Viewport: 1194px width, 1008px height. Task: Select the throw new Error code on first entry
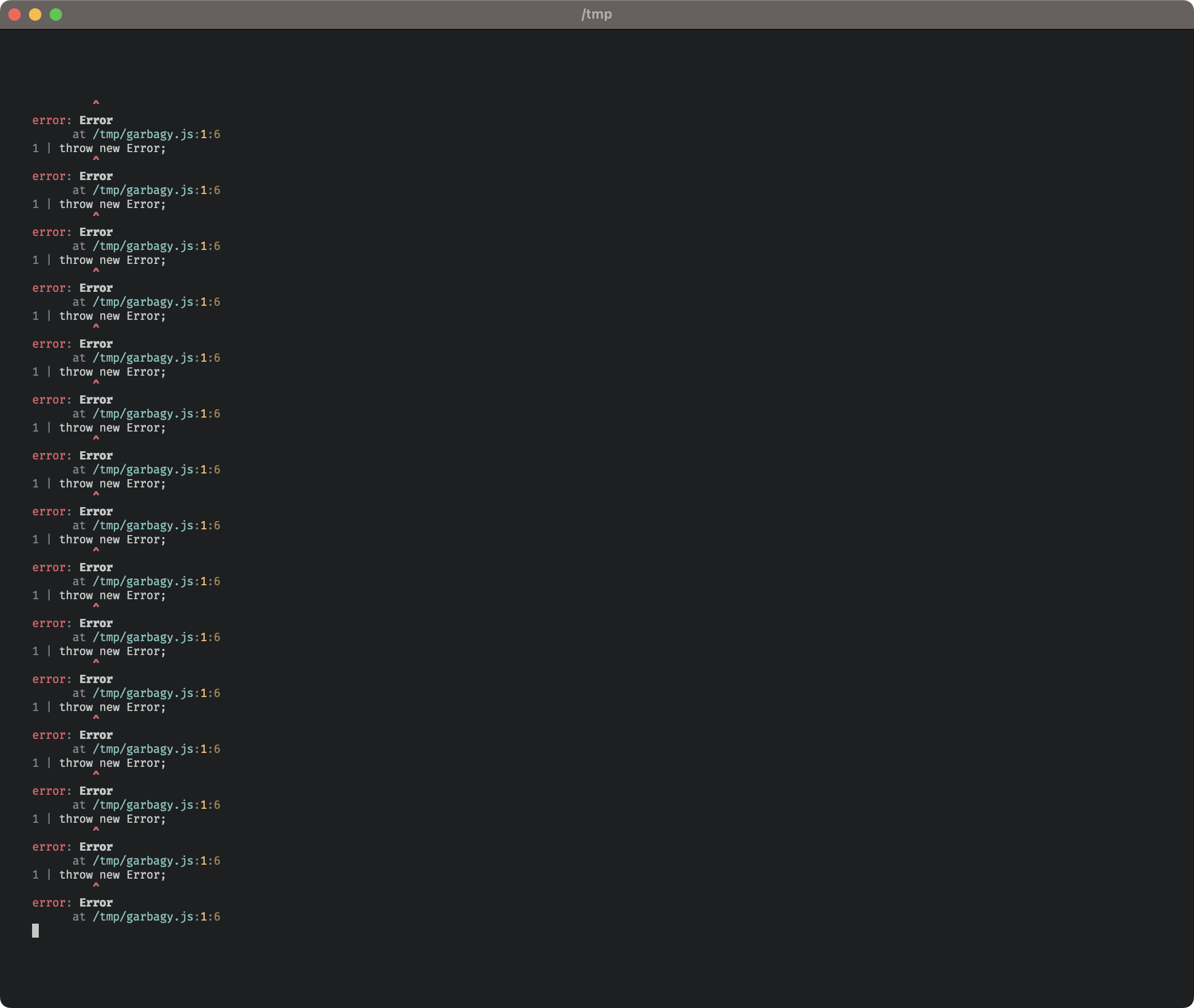click(x=113, y=148)
